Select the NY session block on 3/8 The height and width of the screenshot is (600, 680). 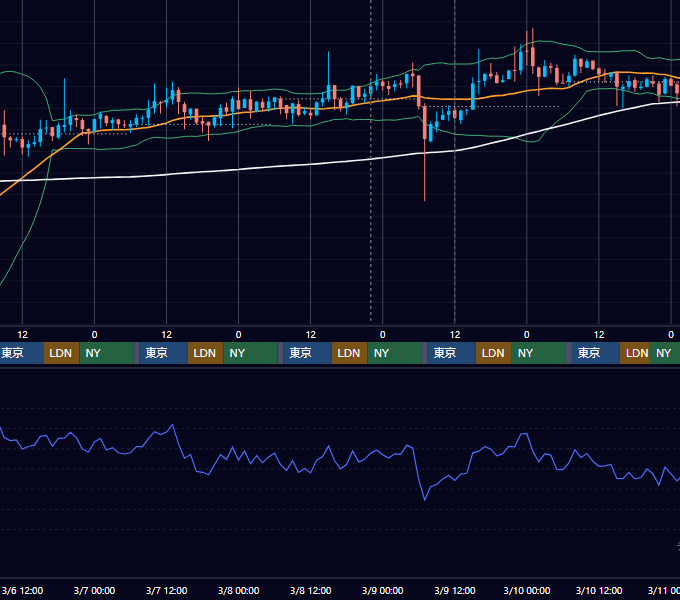pos(395,353)
